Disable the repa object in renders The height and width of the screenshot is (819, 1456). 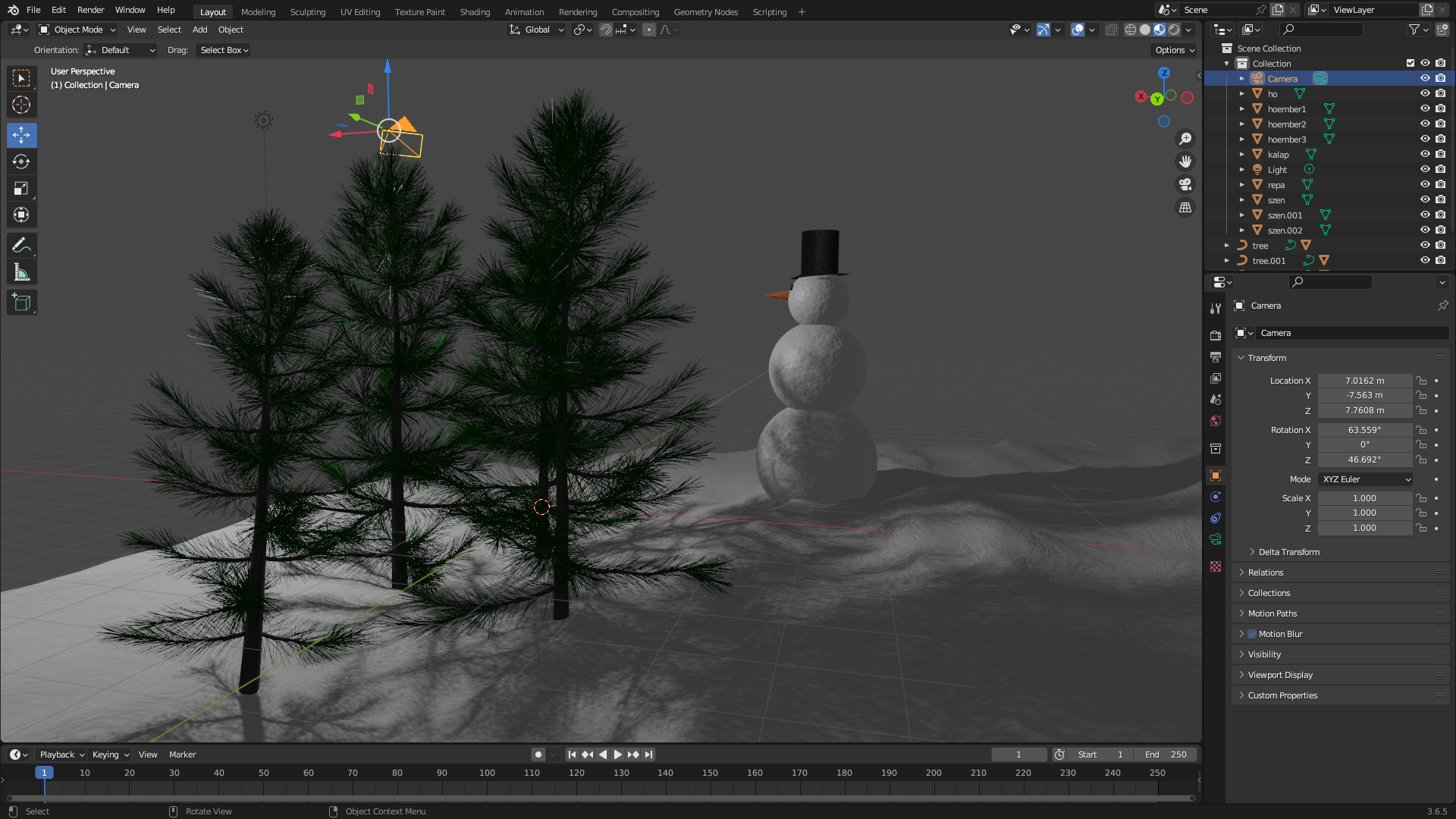pos(1440,184)
